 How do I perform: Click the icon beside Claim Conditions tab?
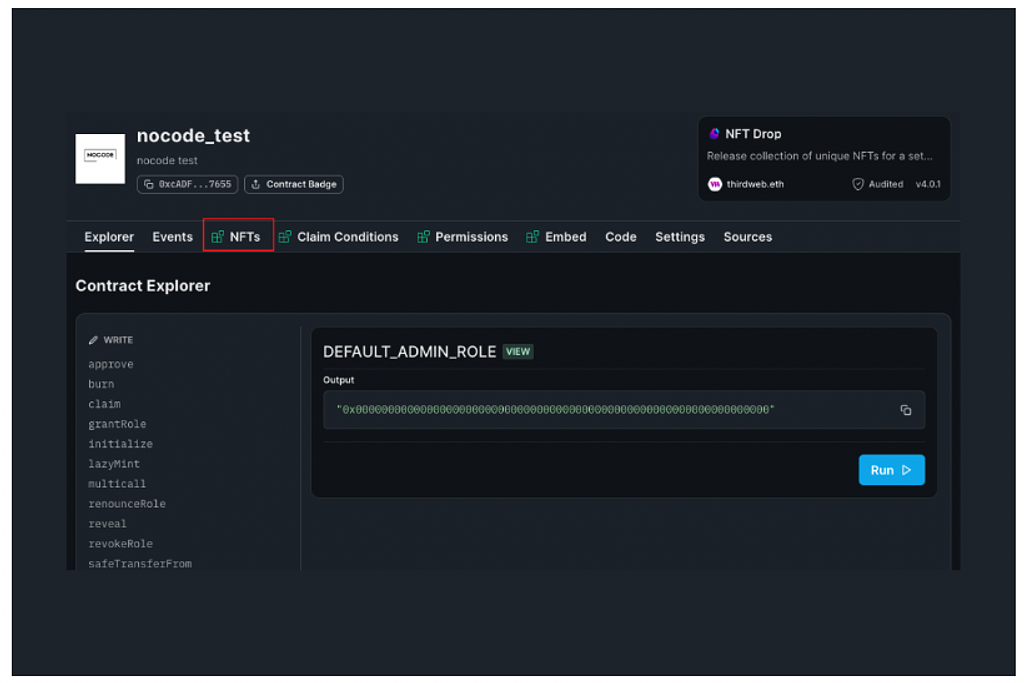(x=285, y=237)
